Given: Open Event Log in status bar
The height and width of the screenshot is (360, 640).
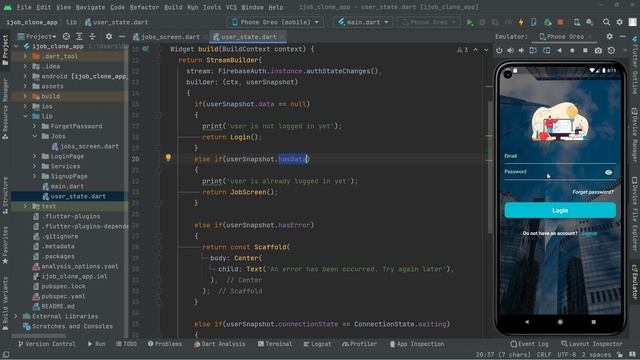Looking at the screenshot, I should click(529, 344).
